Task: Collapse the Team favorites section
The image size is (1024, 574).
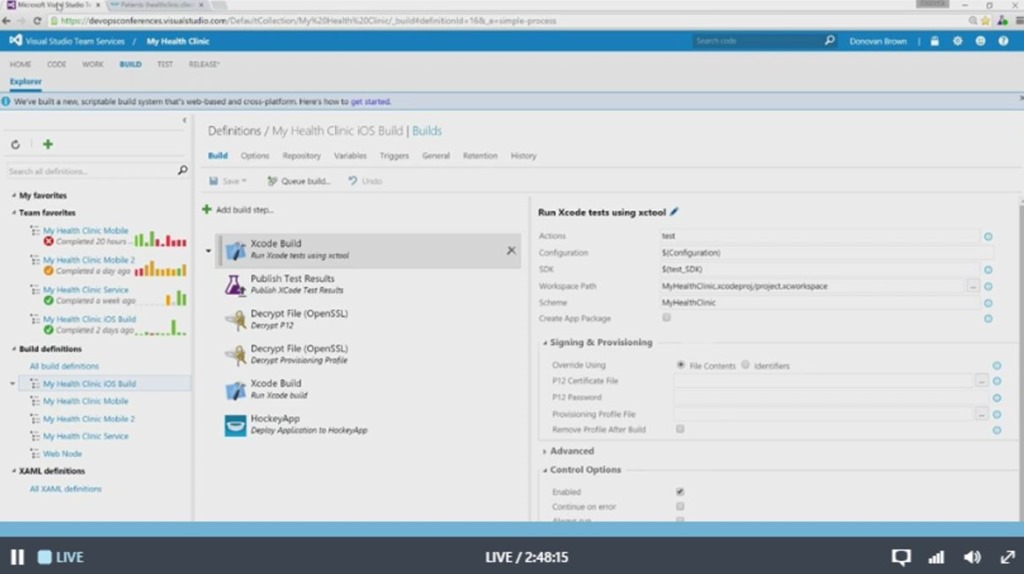Action: [14, 213]
